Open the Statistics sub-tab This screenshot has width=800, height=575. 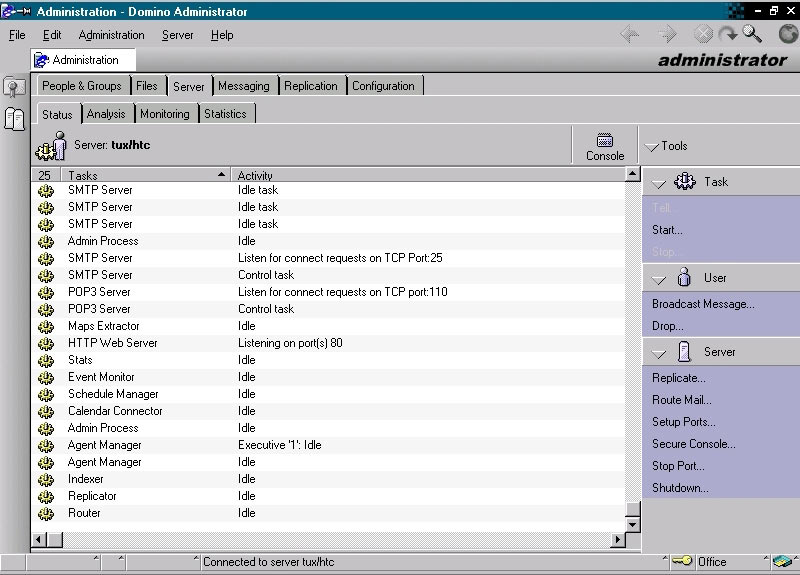(x=225, y=114)
